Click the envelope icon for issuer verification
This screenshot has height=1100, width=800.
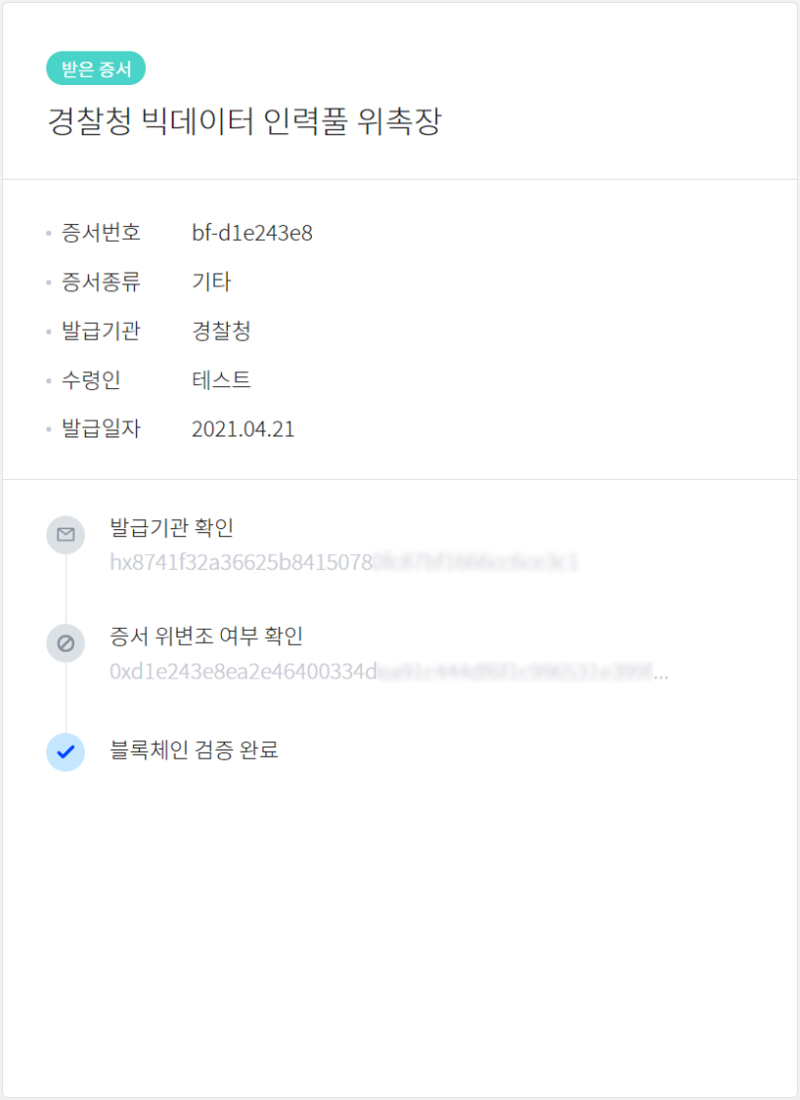65,535
